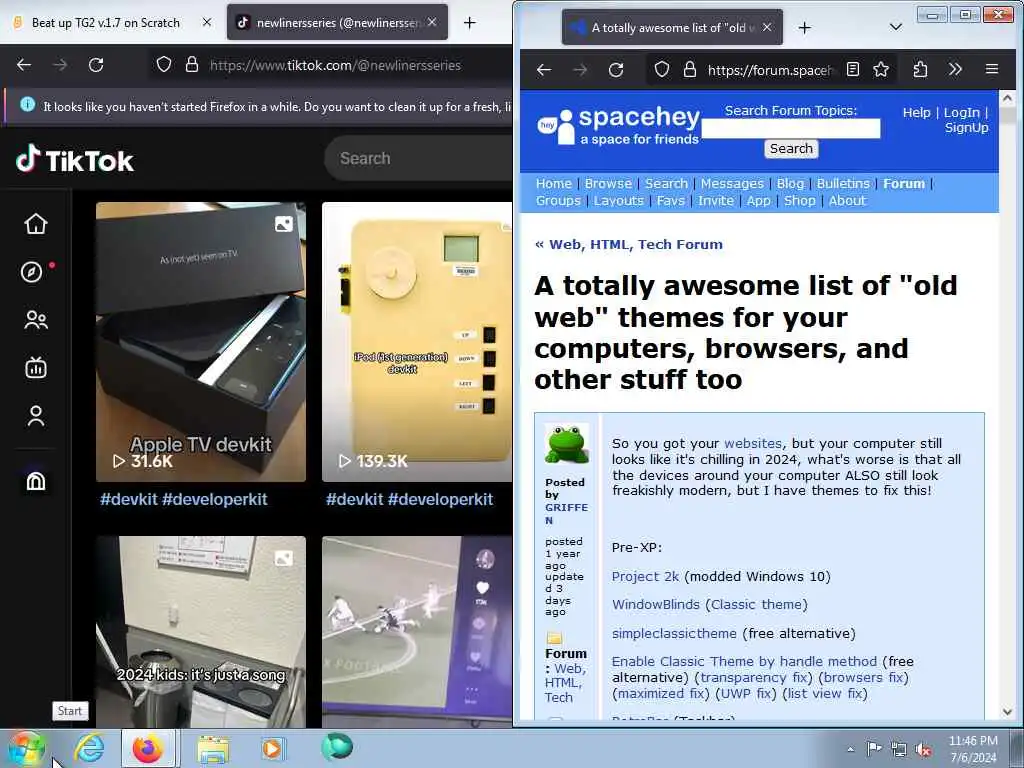Go back in the spacehey browser window
This screenshot has width=1024, height=768.
tap(544, 70)
